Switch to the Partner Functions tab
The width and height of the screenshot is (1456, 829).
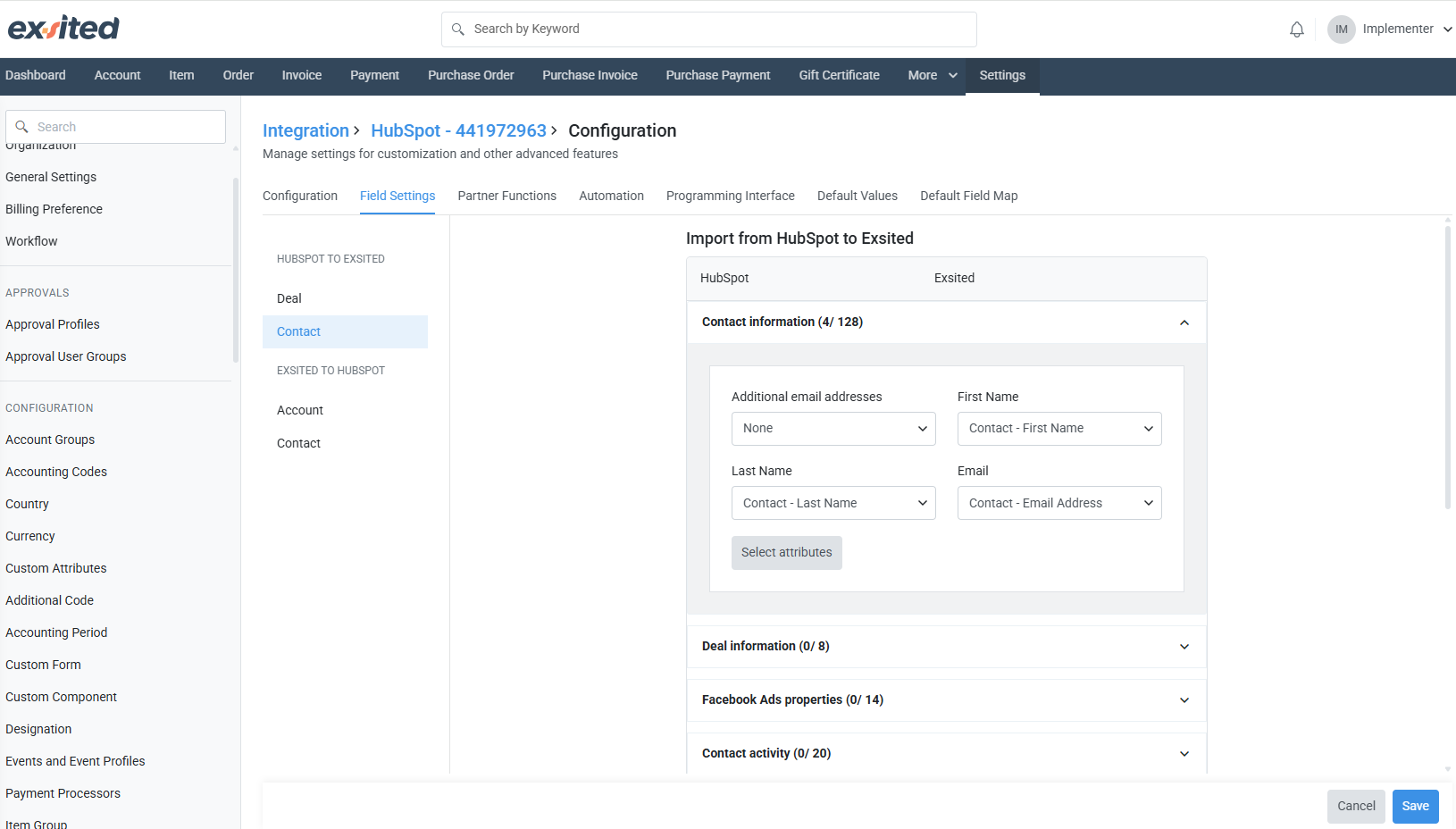pos(507,196)
